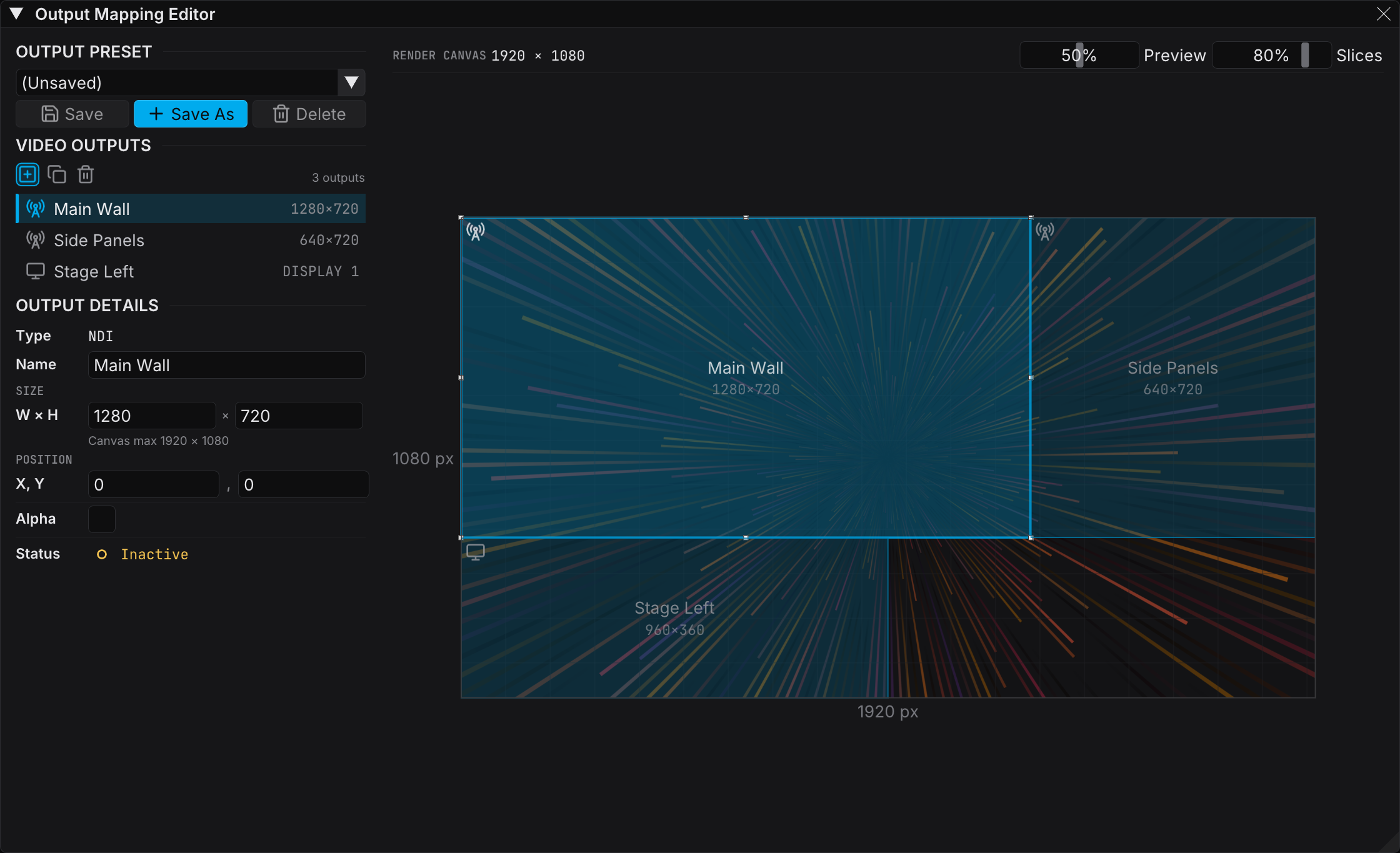Click the bottom-center resize handle of Main Wall

click(x=746, y=537)
